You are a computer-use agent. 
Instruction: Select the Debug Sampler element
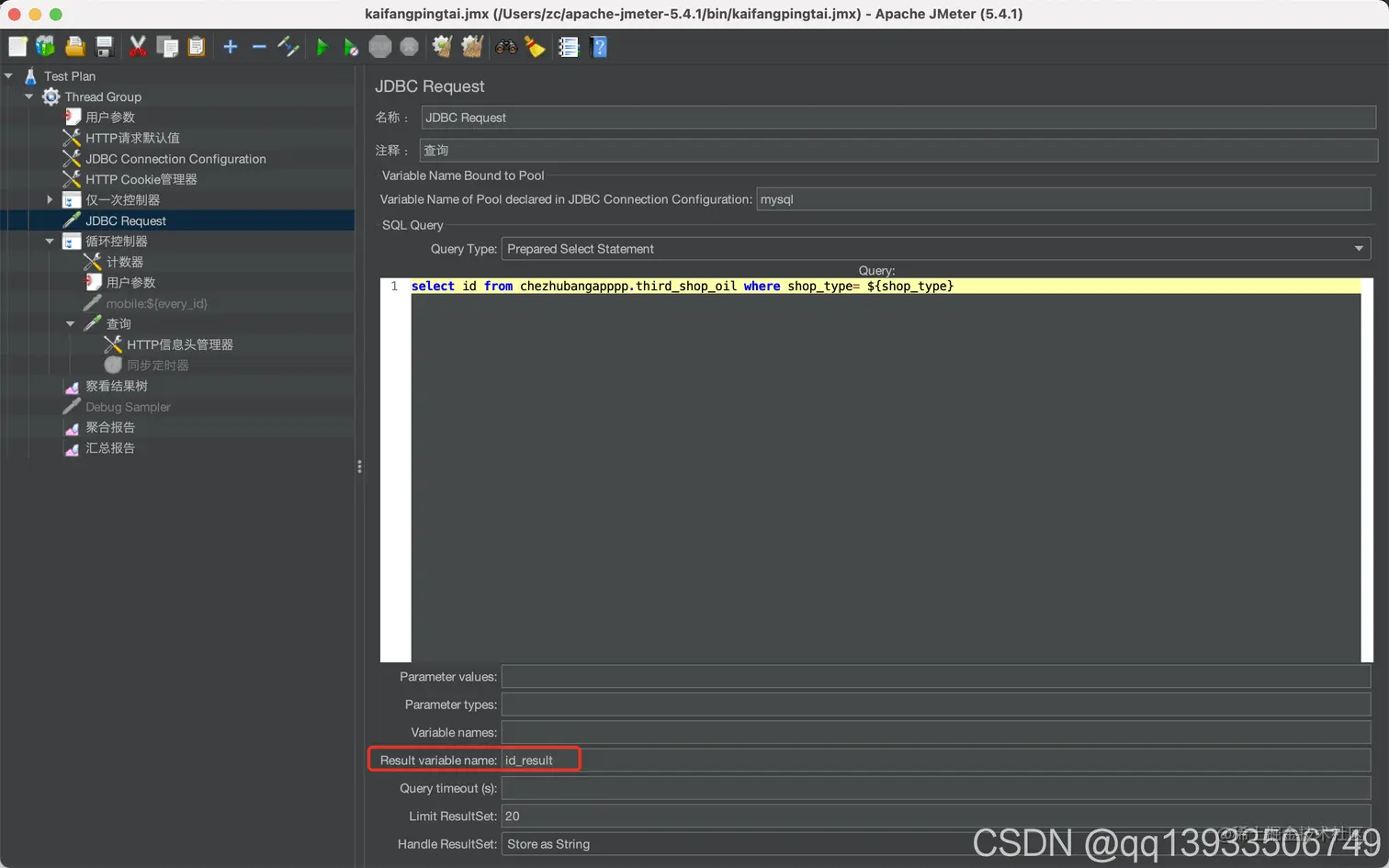128,407
